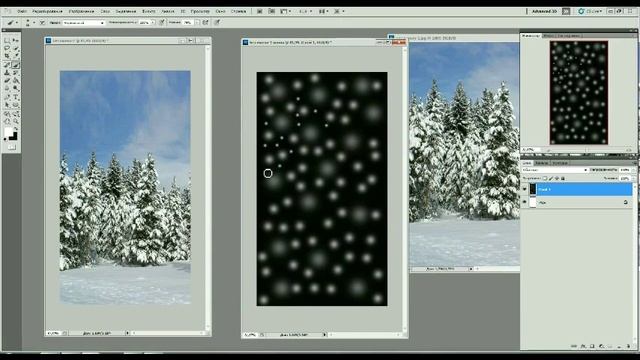
Task: Select the Rectangular Marquee tool
Action: pos(7,40)
